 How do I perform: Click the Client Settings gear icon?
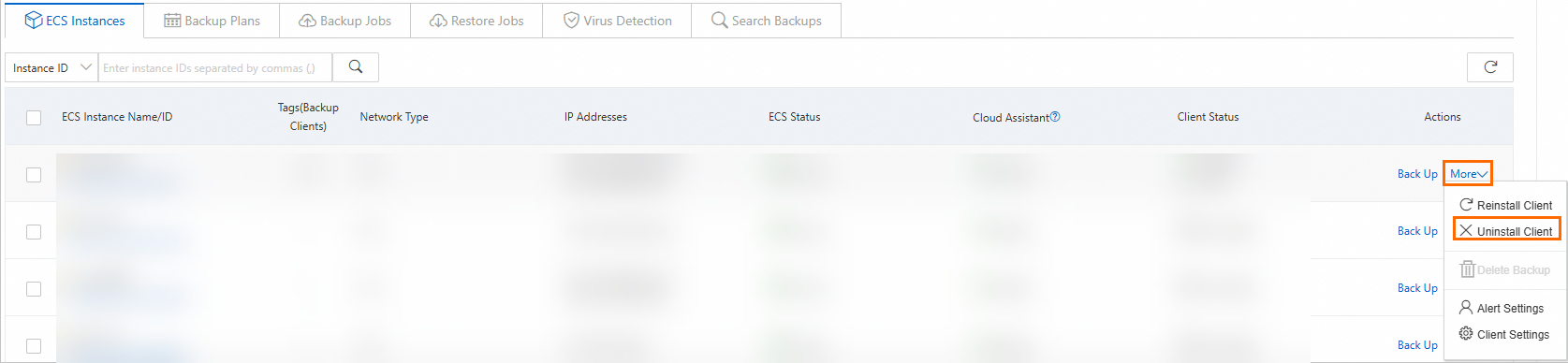(1466, 333)
